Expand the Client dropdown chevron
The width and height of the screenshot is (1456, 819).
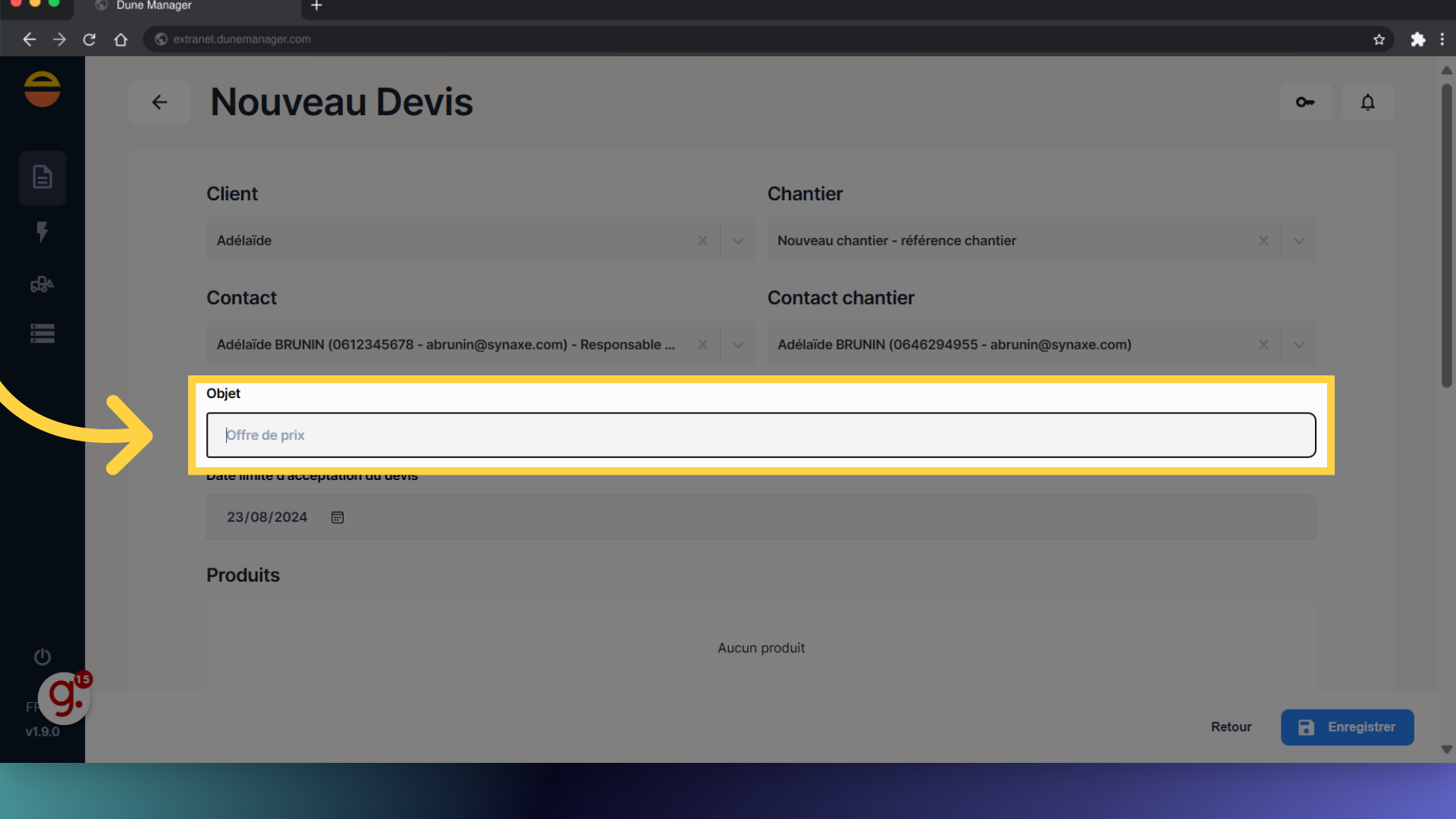[x=738, y=241]
